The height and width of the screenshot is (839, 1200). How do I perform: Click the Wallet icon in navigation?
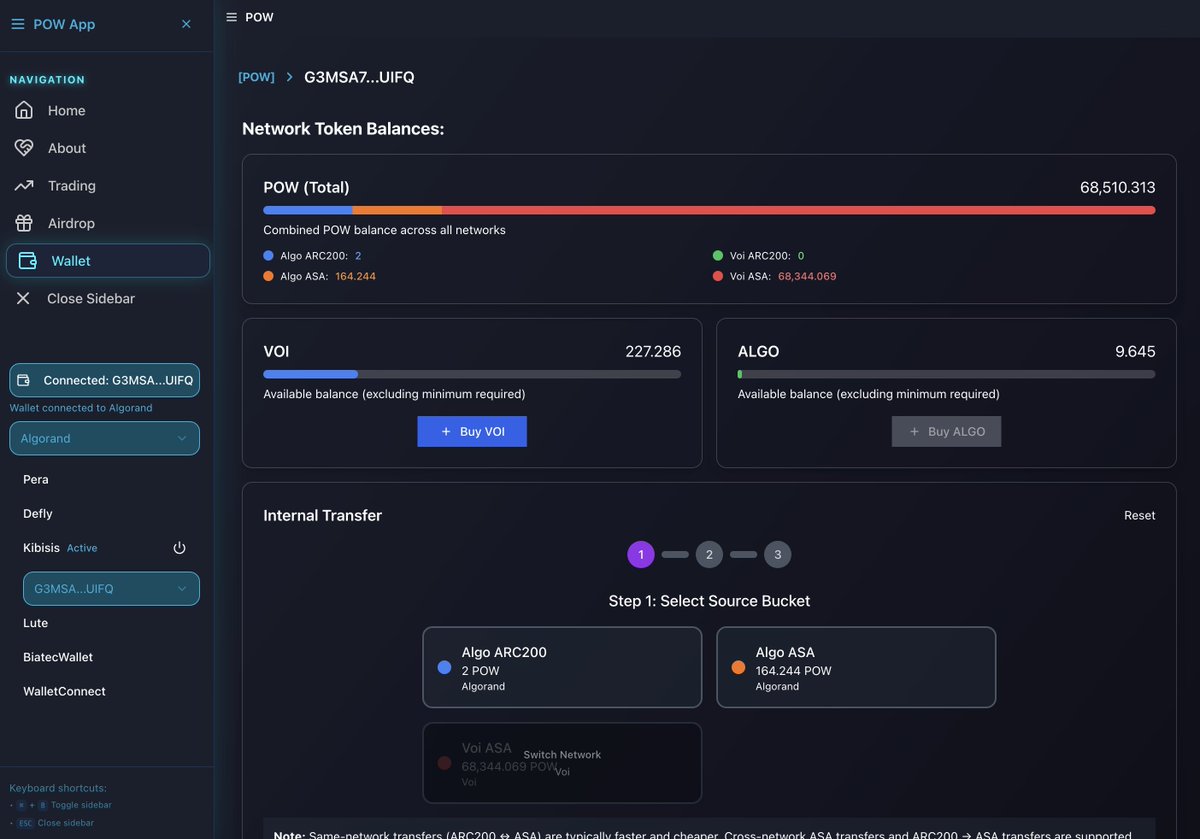coord(28,261)
